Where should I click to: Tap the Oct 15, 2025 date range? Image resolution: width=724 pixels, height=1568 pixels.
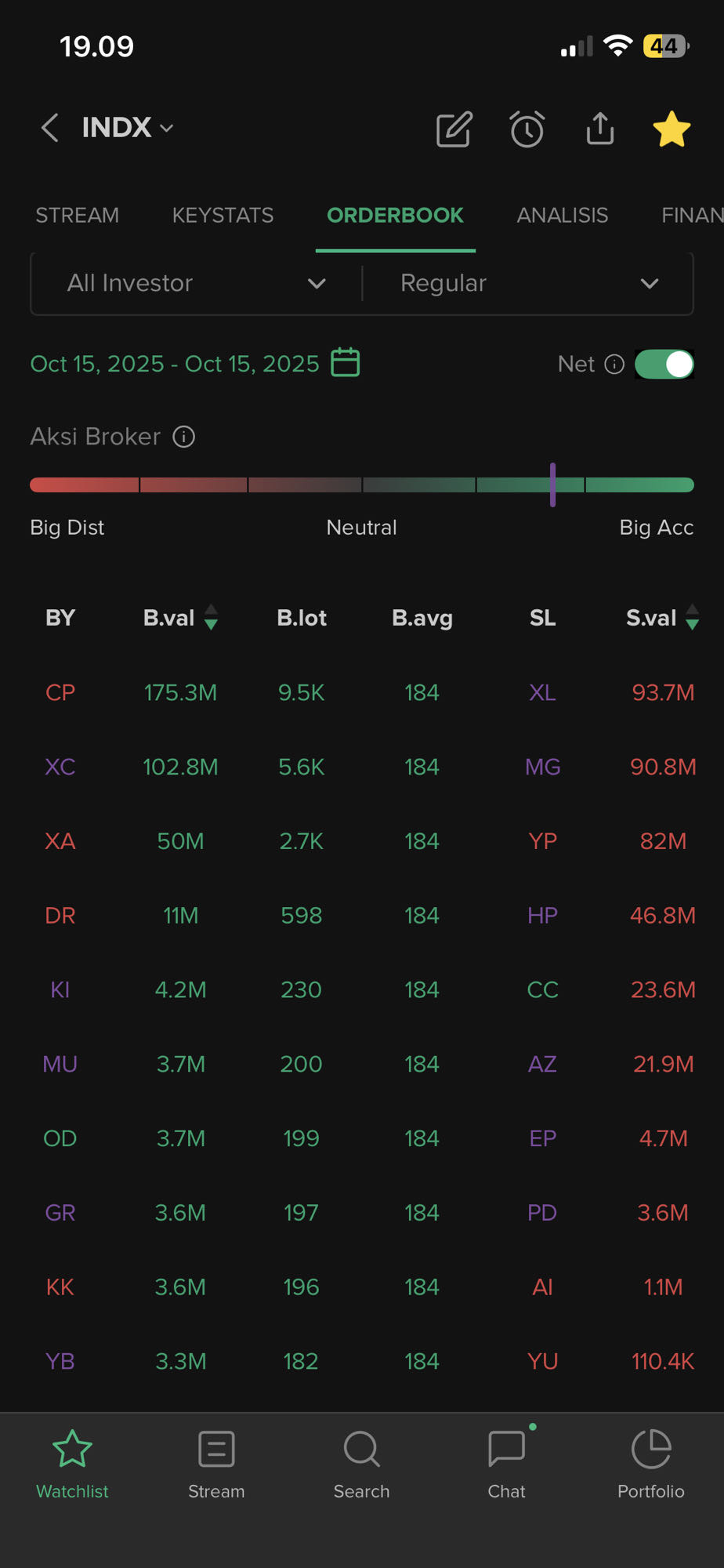(175, 364)
